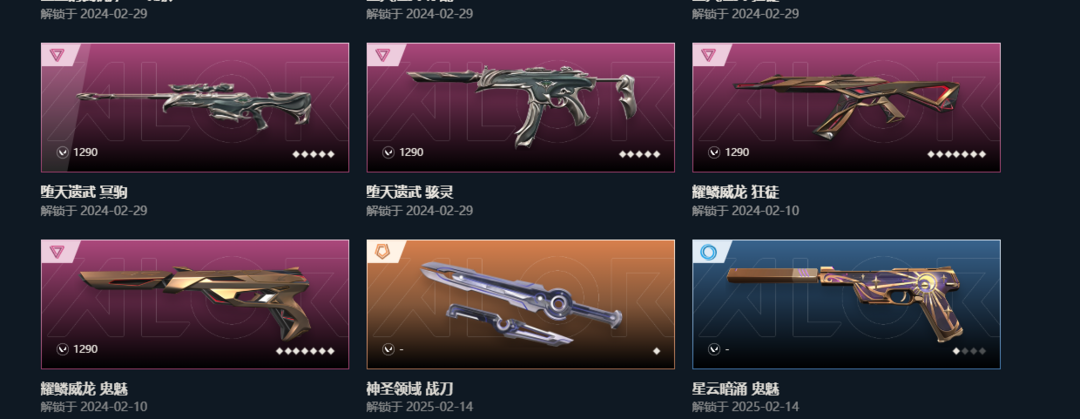Viewport: 1080px width, 419px height.
Task: Open the 神圣领域 战刀 melee skin card
Action: click(x=520, y=304)
